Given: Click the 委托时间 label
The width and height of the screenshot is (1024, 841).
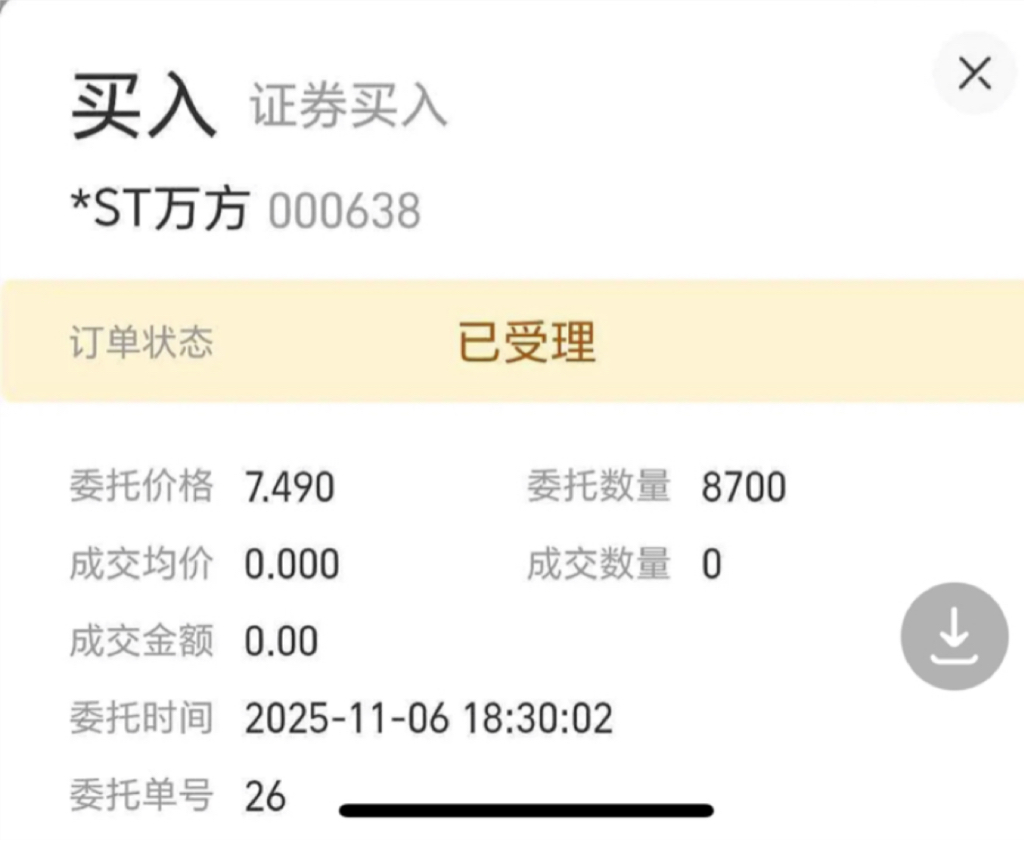Looking at the screenshot, I should click(x=142, y=718).
